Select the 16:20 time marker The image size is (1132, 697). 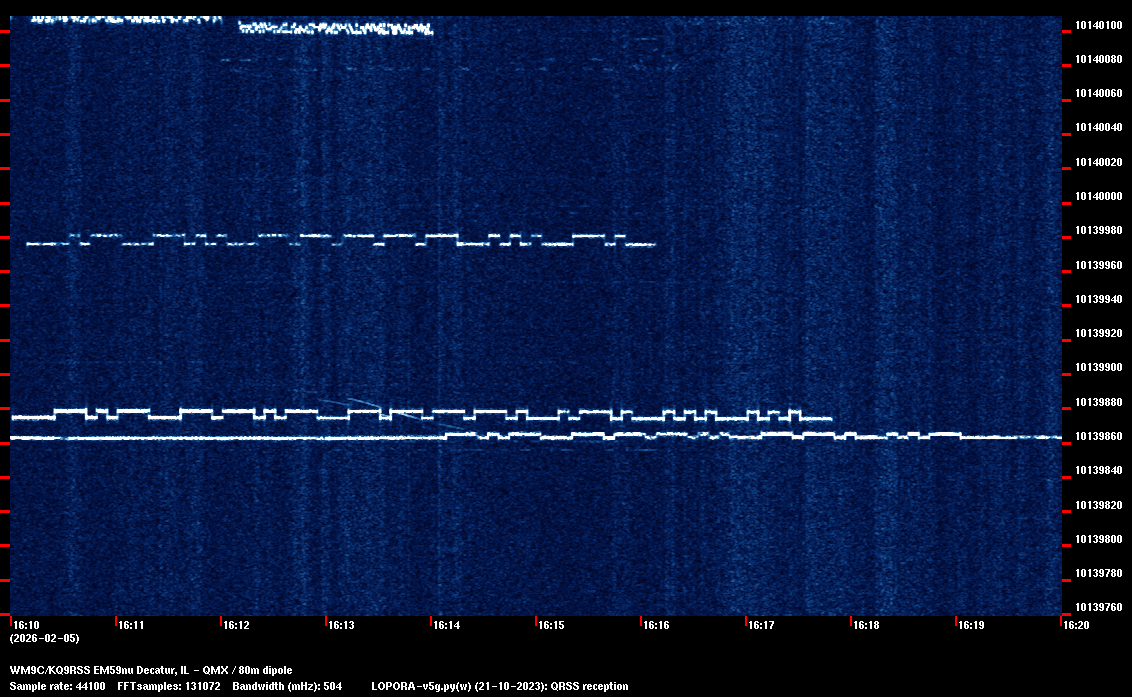[1075, 625]
